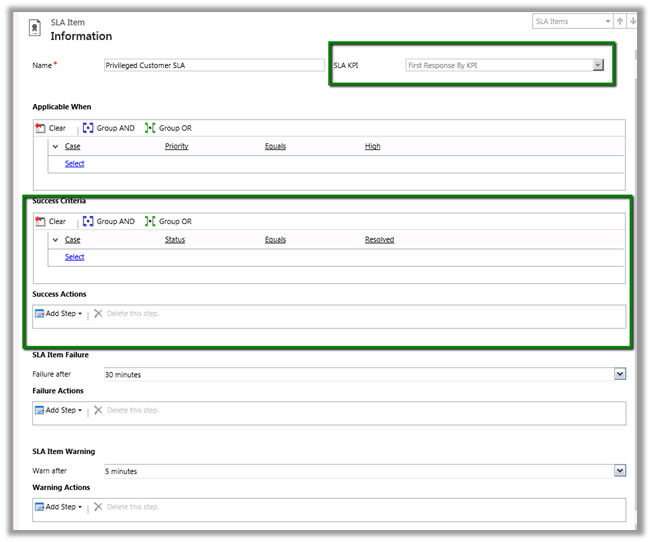Click Clear icon in Success Criteria section

tap(41, 221)
